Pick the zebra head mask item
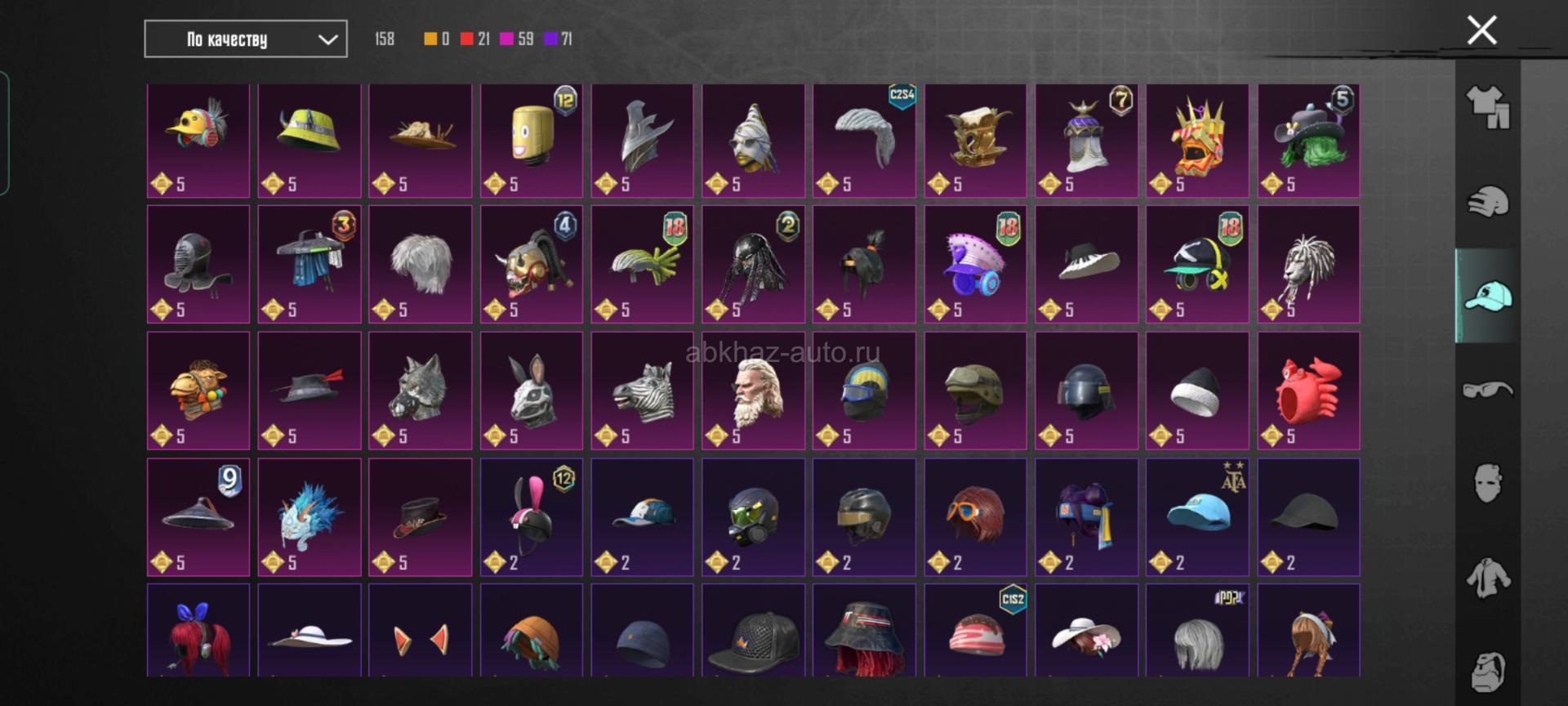The image size is (1568, 706). point(642,391)
